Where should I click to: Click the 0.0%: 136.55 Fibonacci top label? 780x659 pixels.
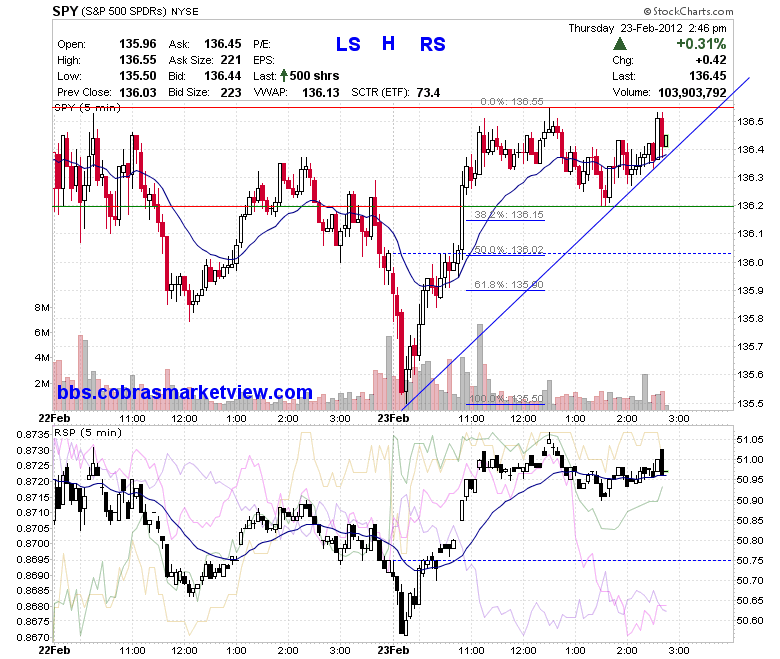click(x=512, y=101)
